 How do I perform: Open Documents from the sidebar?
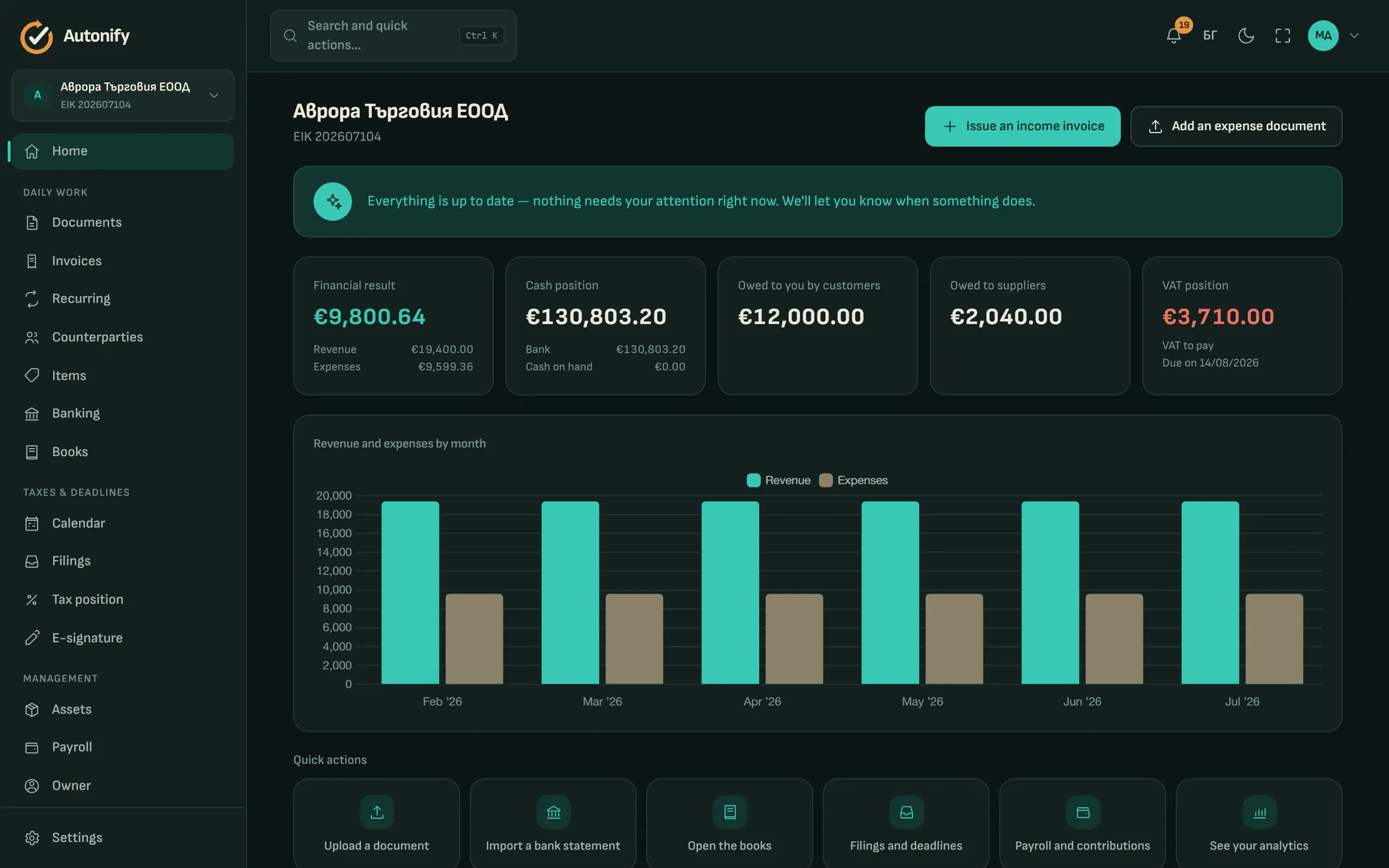click(x=123, y=222)
